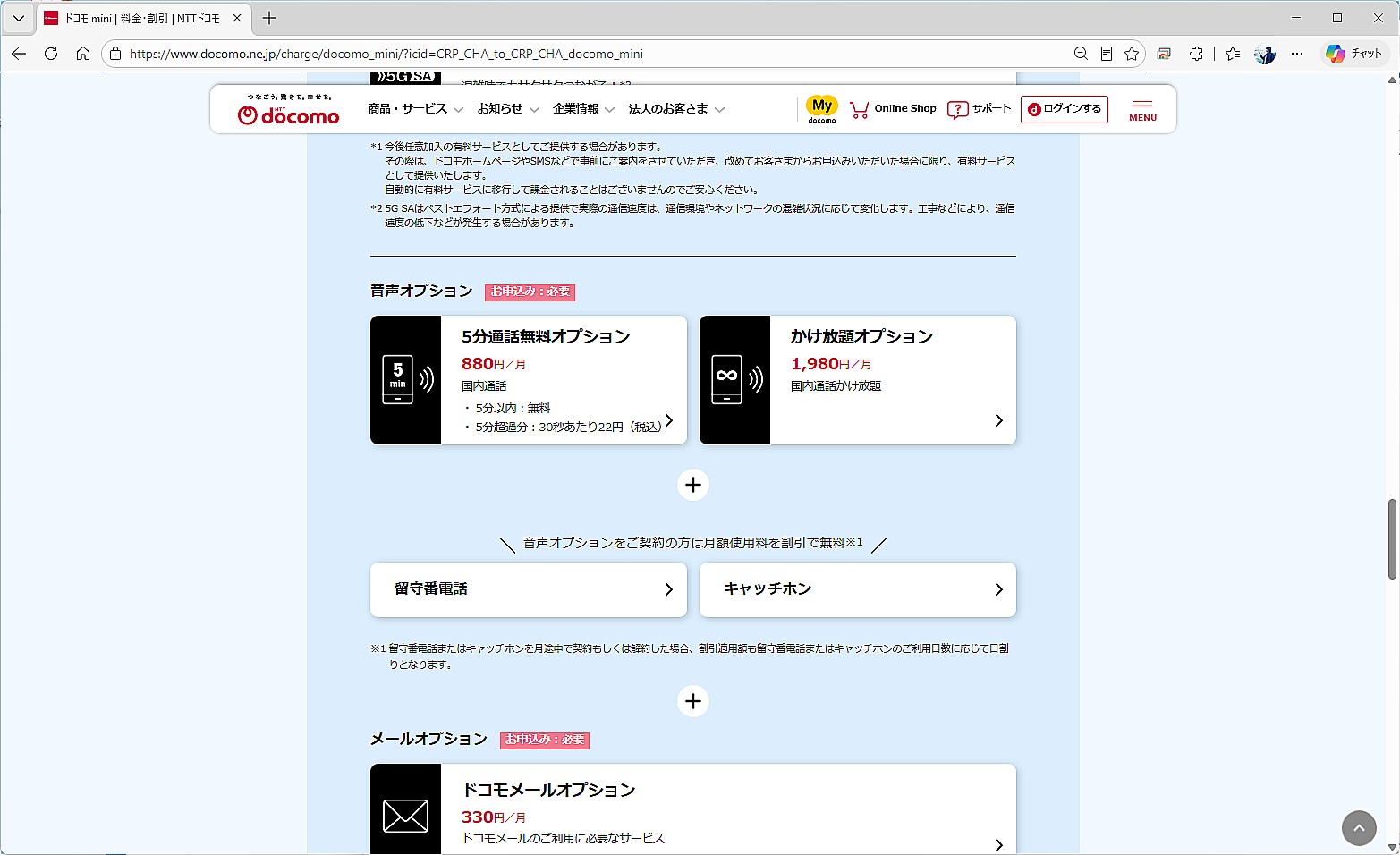The width and height of the screenshot is (1400, 855).
Task: Click the 1,980円/月 price text
Action: [831, 364]
